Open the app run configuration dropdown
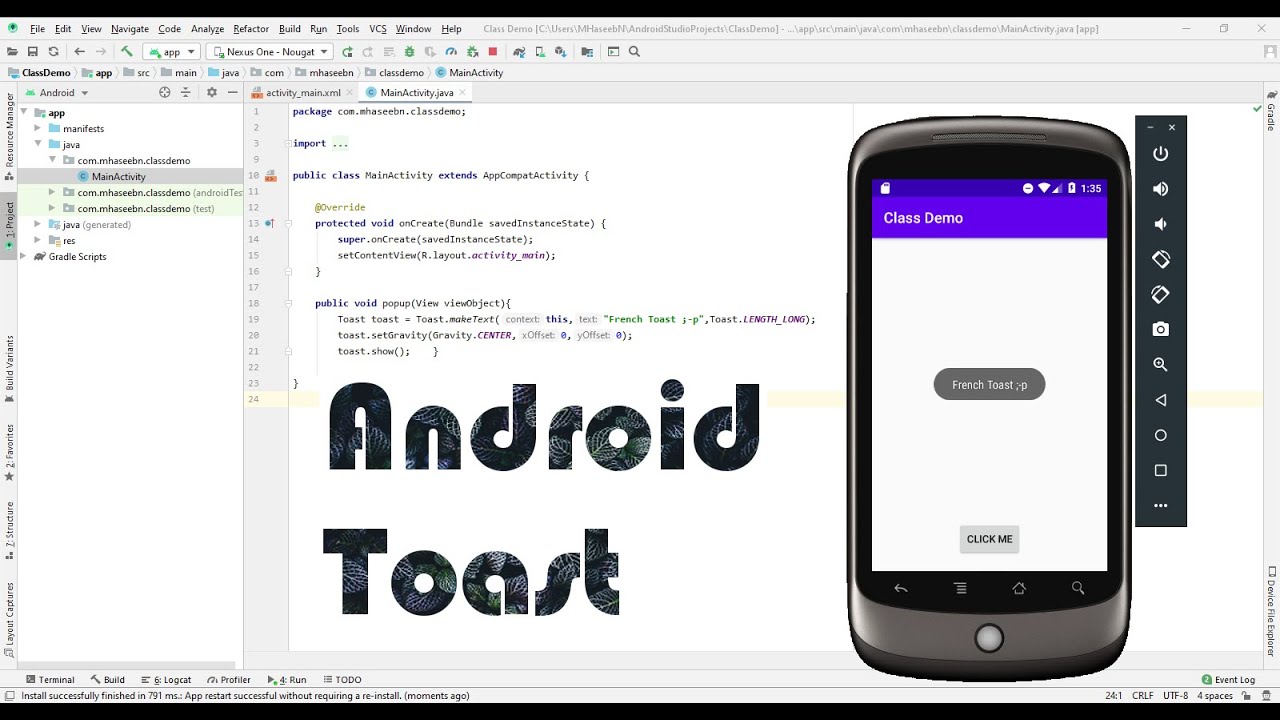The image size is (1280, 720). click(x=172, y=52)
